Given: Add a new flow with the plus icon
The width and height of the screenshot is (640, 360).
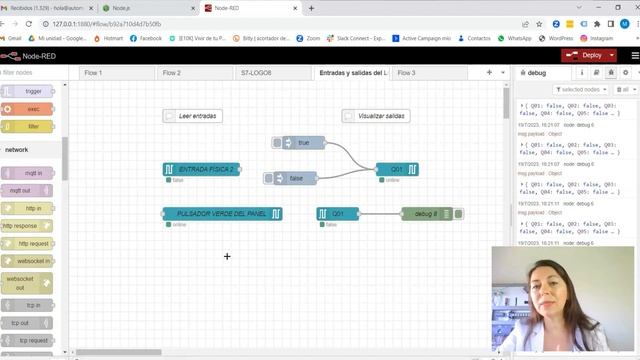Looking at the screenshot, I should coord(489,73).
